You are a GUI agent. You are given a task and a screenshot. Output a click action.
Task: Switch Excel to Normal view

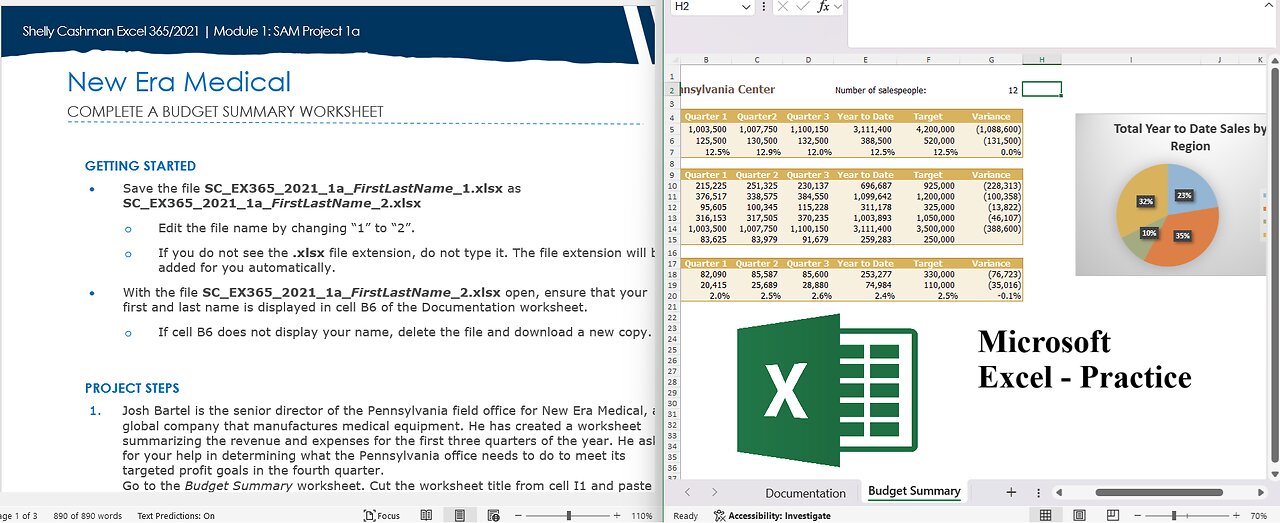(x=1045, y=515)
